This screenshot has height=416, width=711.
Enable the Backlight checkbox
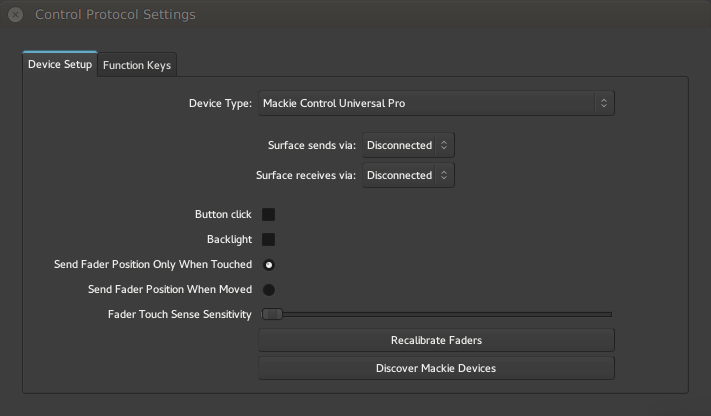[268, 240]
